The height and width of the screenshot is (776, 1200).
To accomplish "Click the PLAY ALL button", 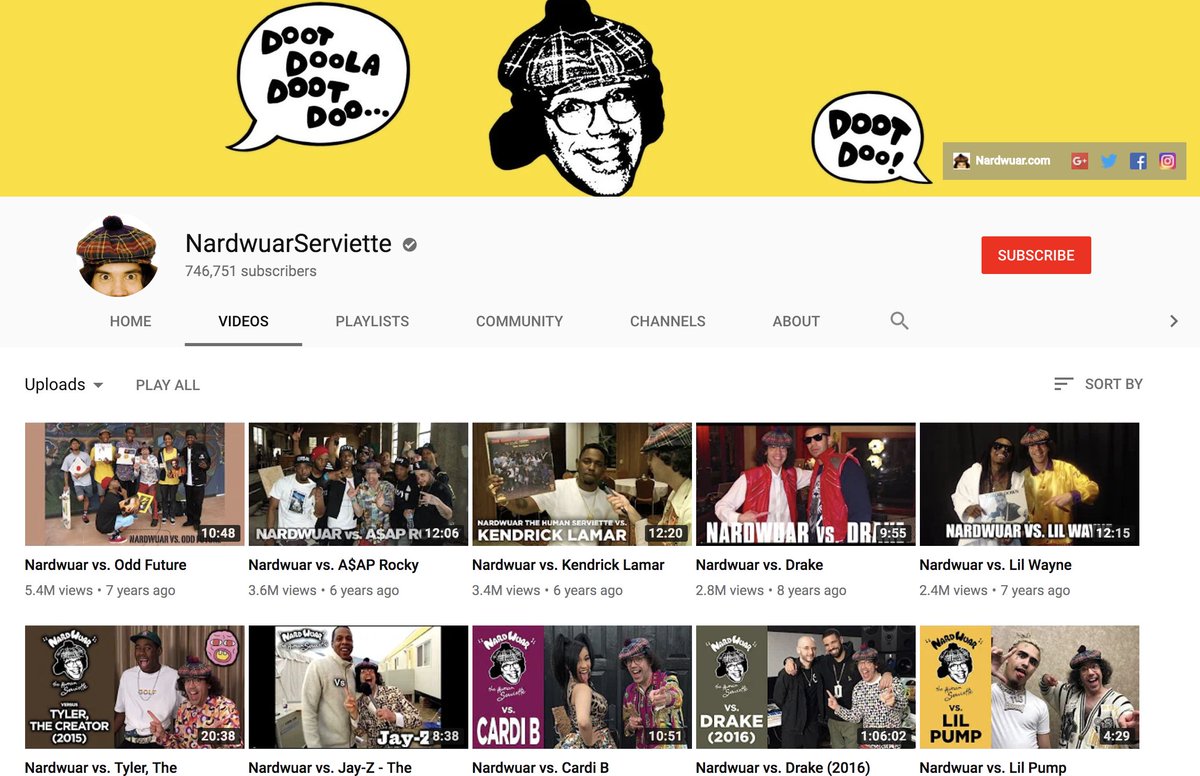I will pyautogui.click(x=168, y=385).
